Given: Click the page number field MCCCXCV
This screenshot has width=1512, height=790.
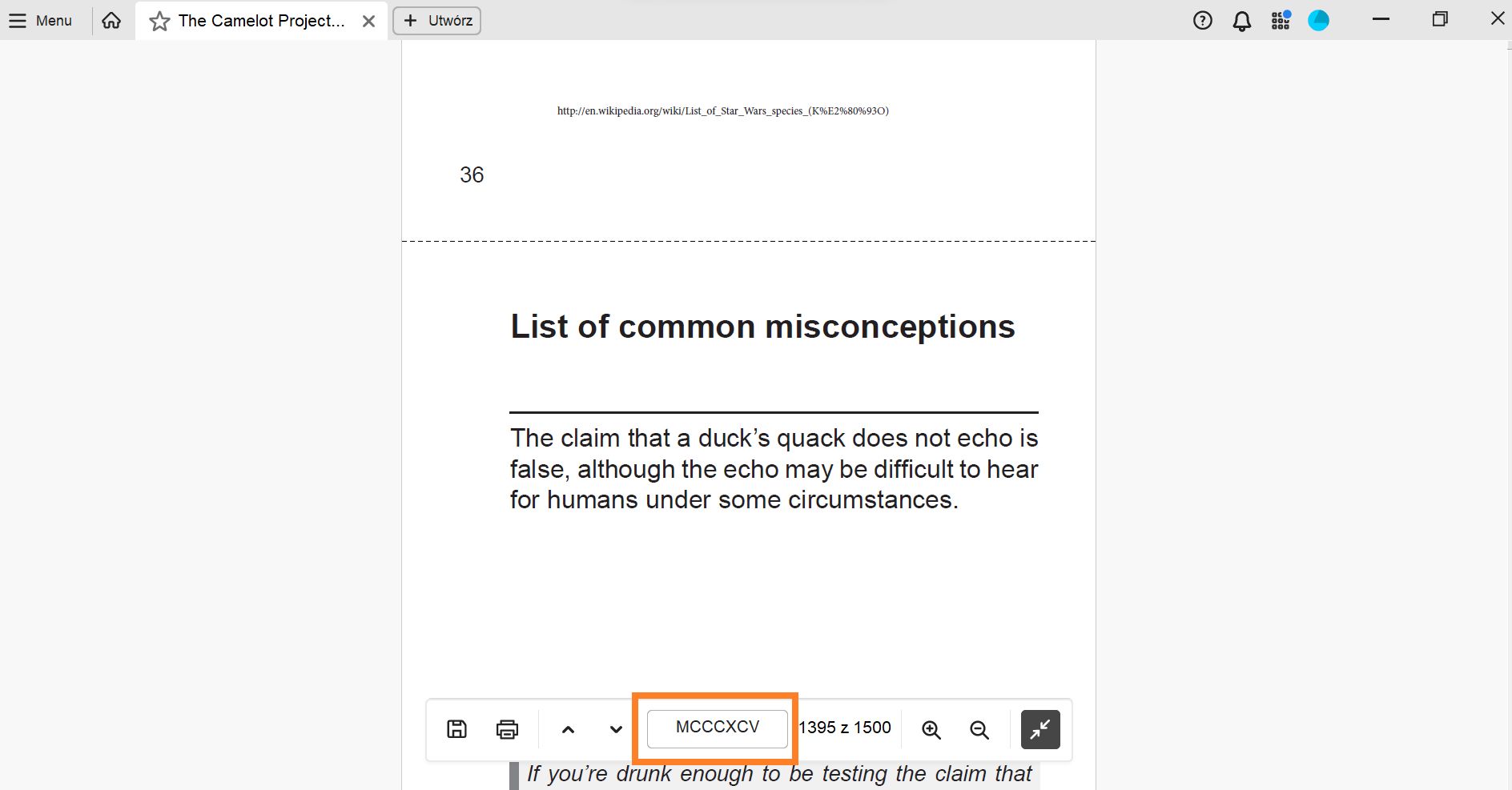Looking at the screenshot, I should (x=718, y=728).
